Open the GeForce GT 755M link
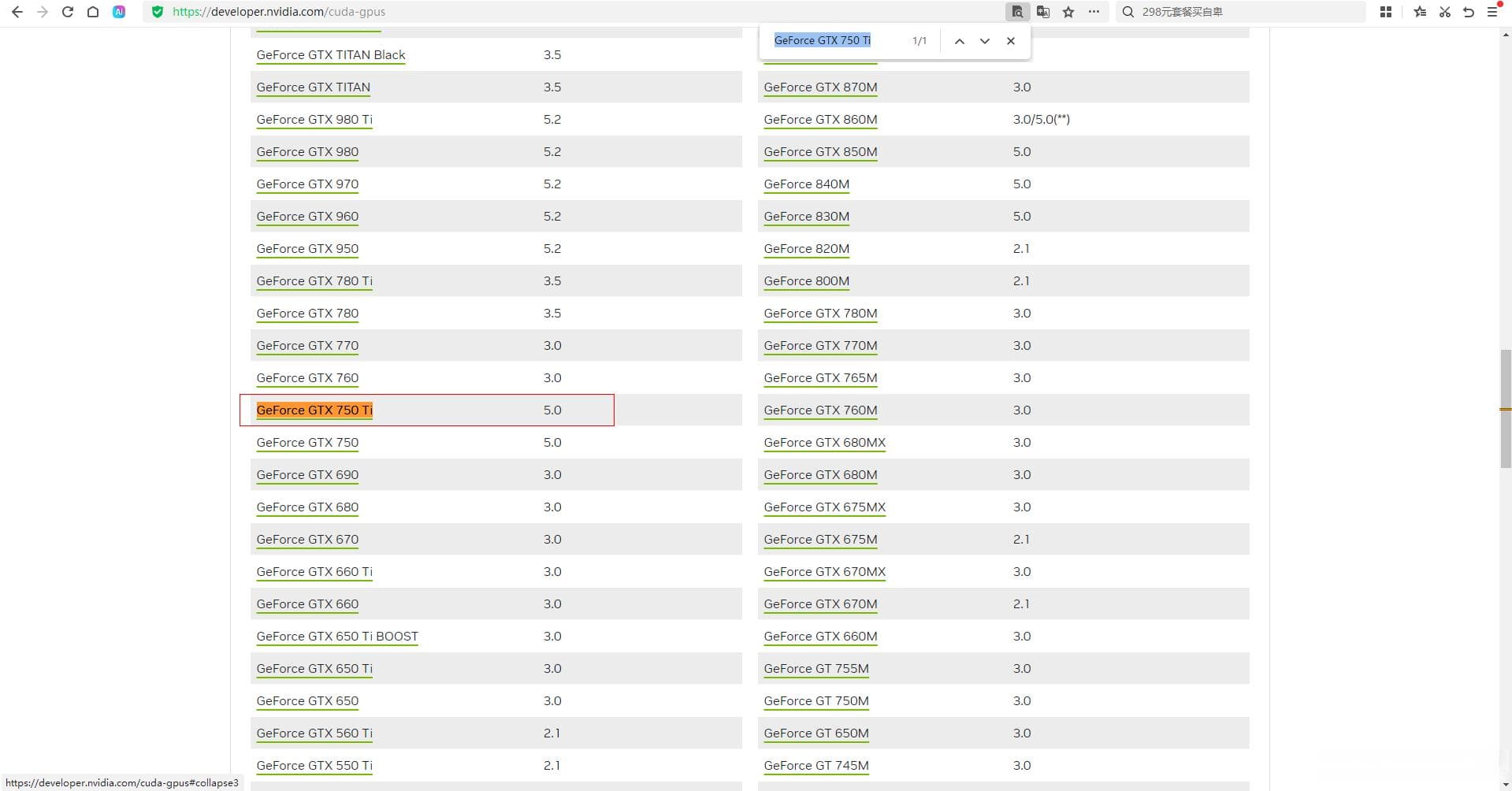The width and height of the screenshot is (1512, 791). (816, 668)
